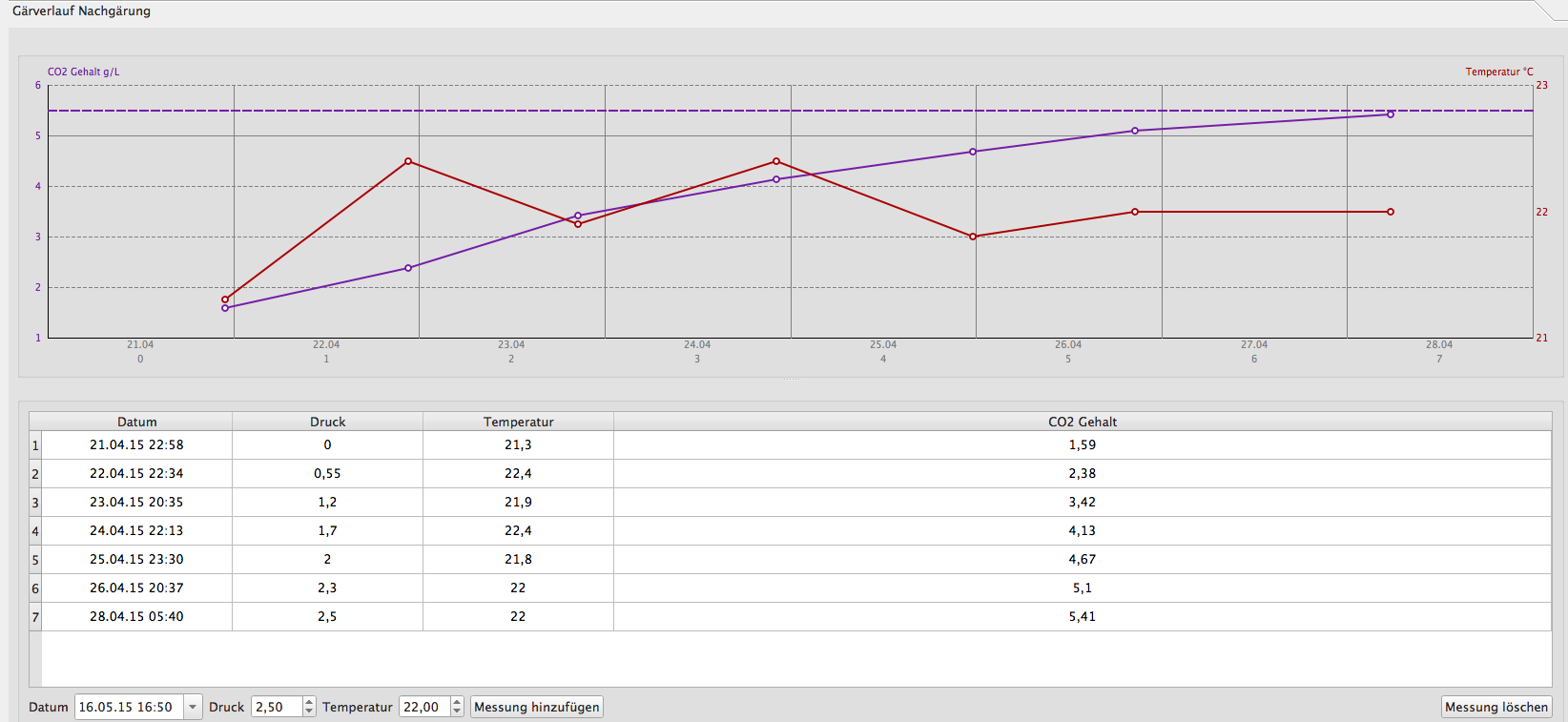The image size is (1568, 722).
Task: Click into the Datum date field
Action: click(x=128, y=707)
